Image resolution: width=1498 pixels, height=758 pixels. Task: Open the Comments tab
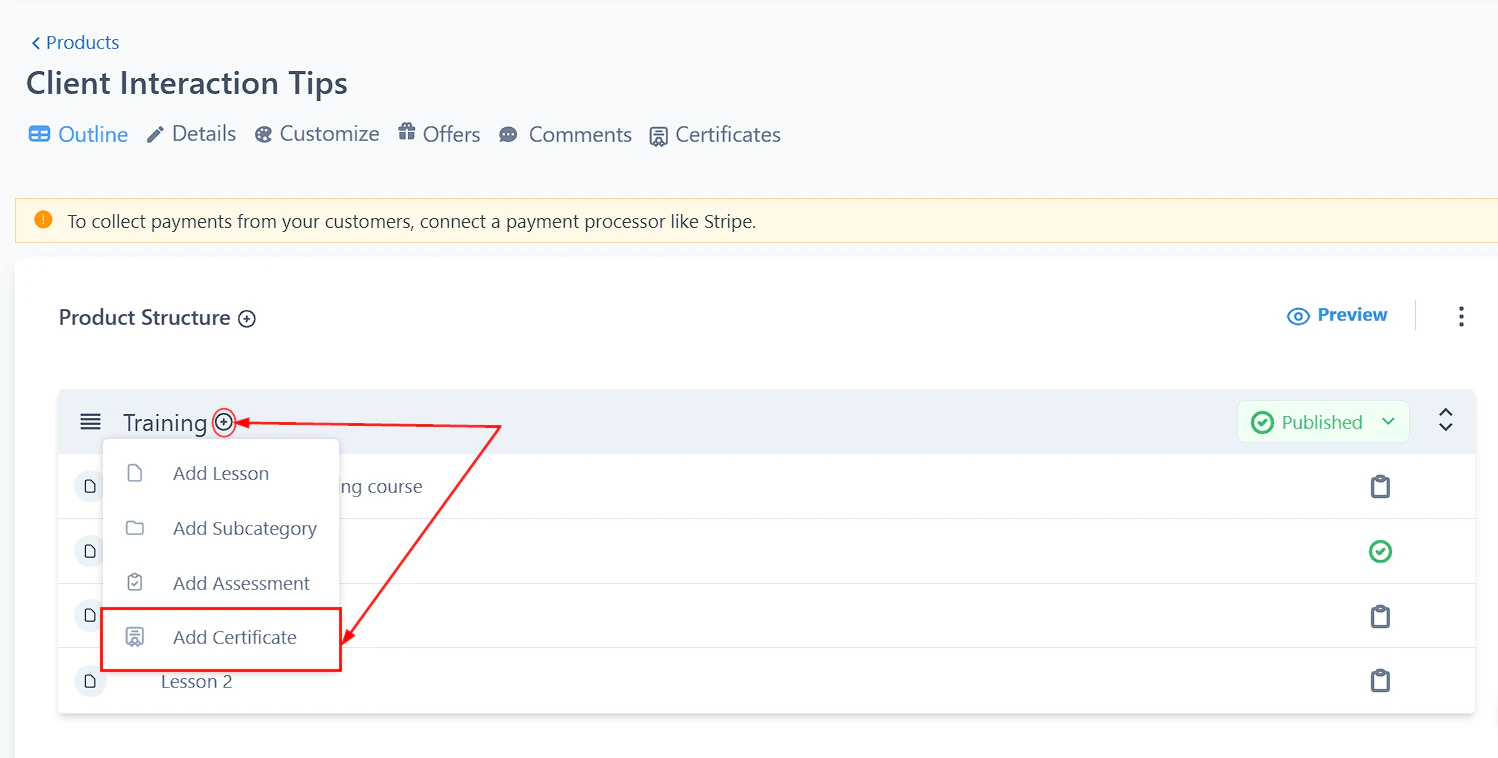point(565,135)
